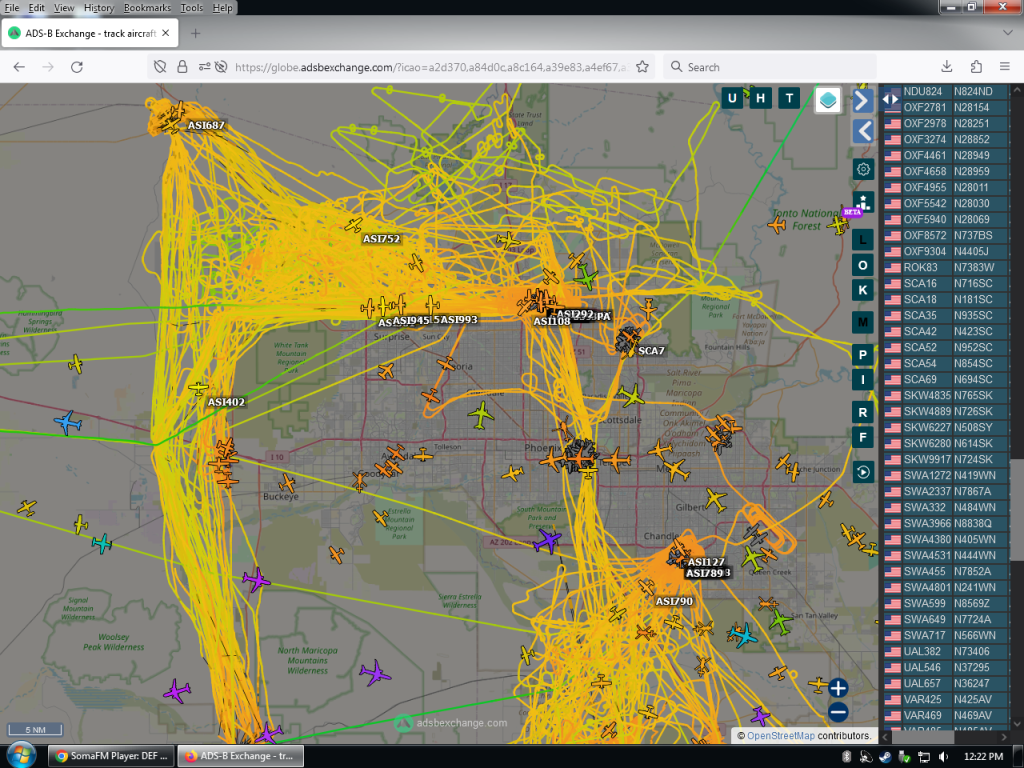Open the Tools menu
This screenshot has width=1024, height=768.
[x=191, y=8]
